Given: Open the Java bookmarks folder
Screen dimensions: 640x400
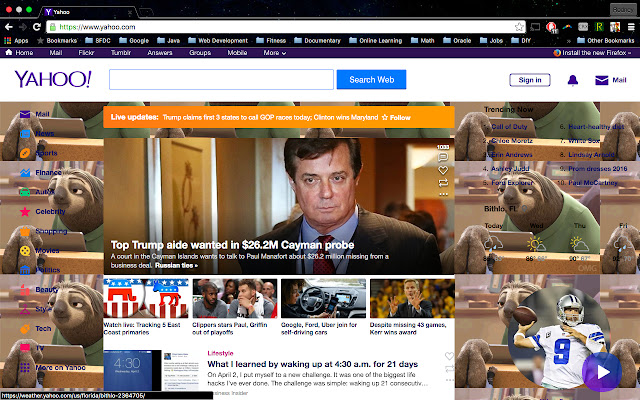Looking at the screenshot, I should tap(169, 40).
